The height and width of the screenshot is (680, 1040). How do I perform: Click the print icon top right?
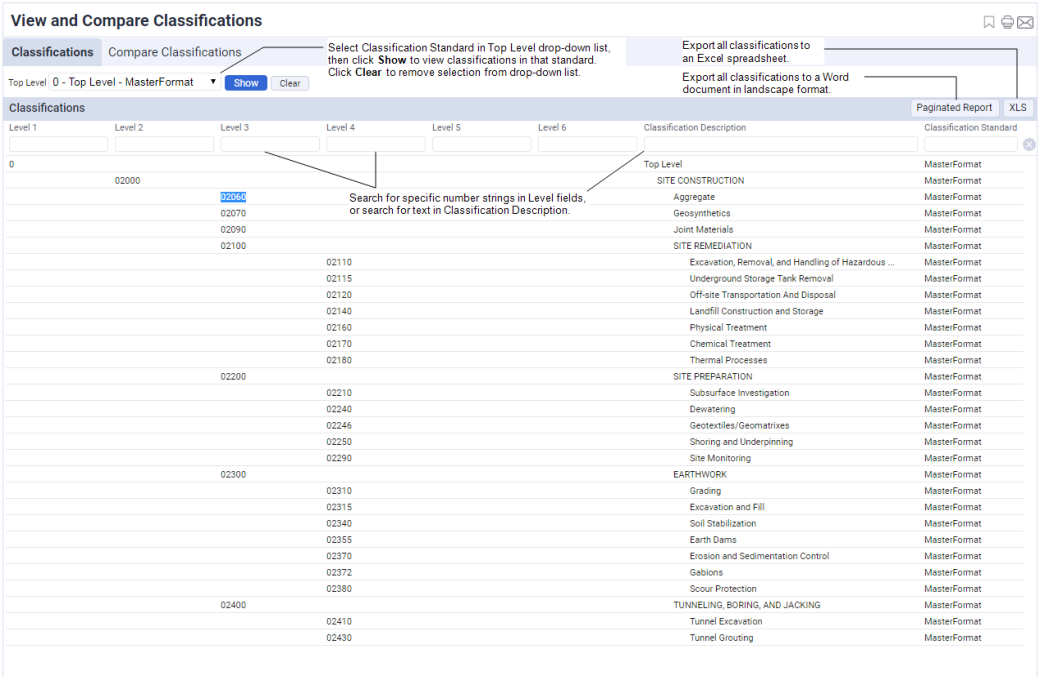(x=1007, y=20)
